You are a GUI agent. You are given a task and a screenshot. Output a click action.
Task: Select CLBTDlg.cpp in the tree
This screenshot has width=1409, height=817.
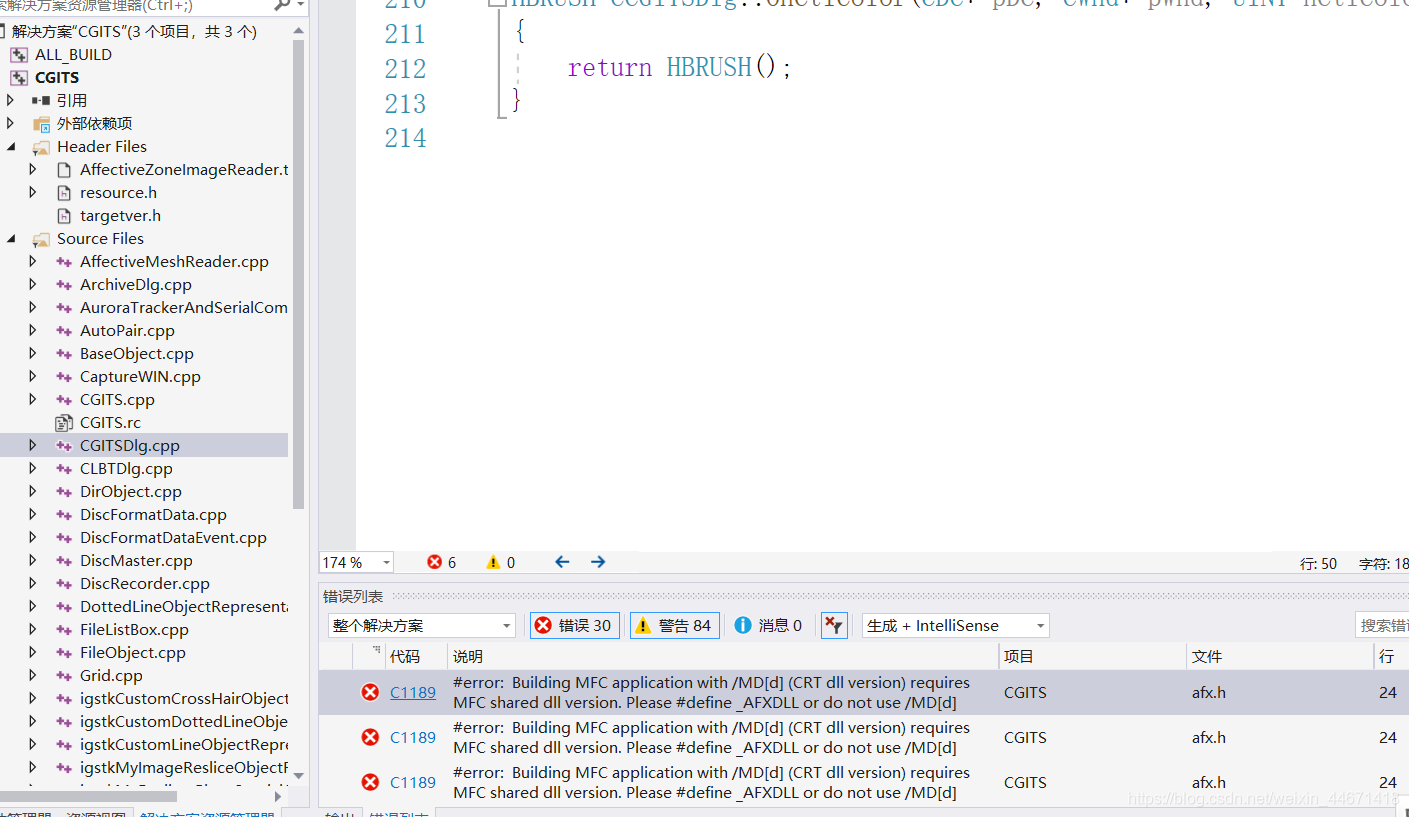126,468
